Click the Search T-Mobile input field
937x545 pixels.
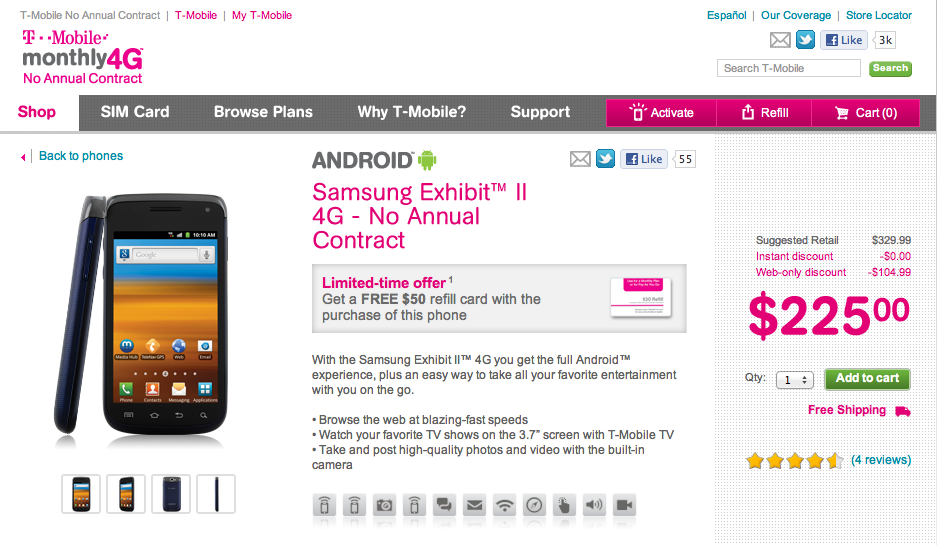(x=788, y=68)
